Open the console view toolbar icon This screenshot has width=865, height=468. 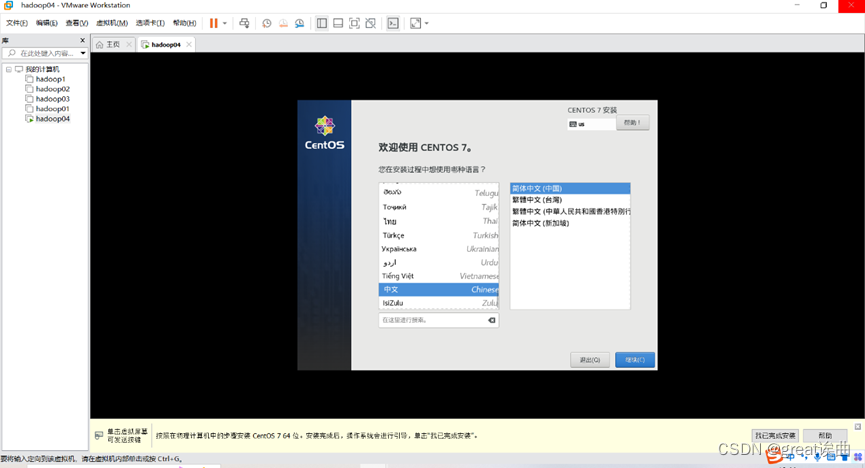[393, 23]
